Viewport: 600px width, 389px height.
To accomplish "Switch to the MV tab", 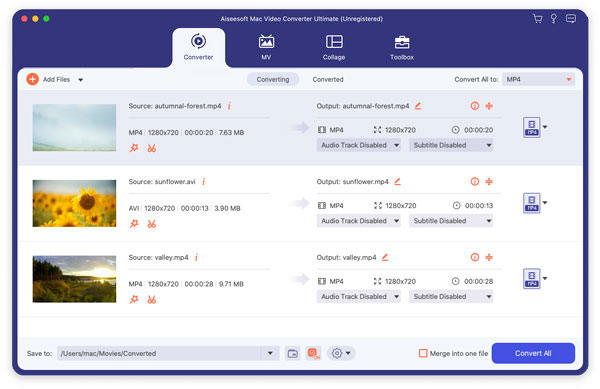I will click(266, 47).
